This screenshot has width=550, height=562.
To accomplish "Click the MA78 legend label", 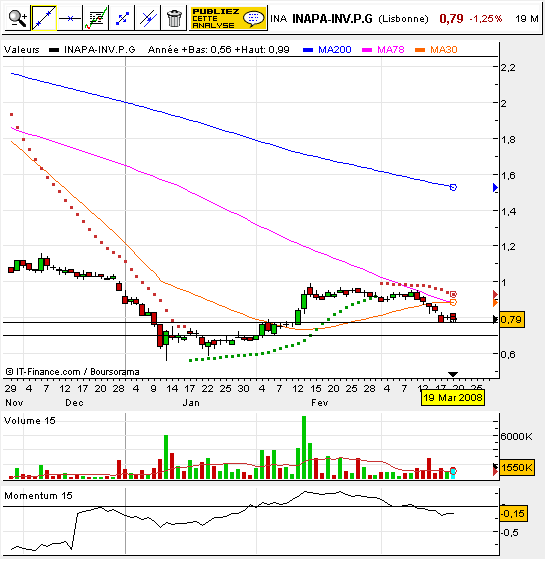I will (x=391, y=50).
